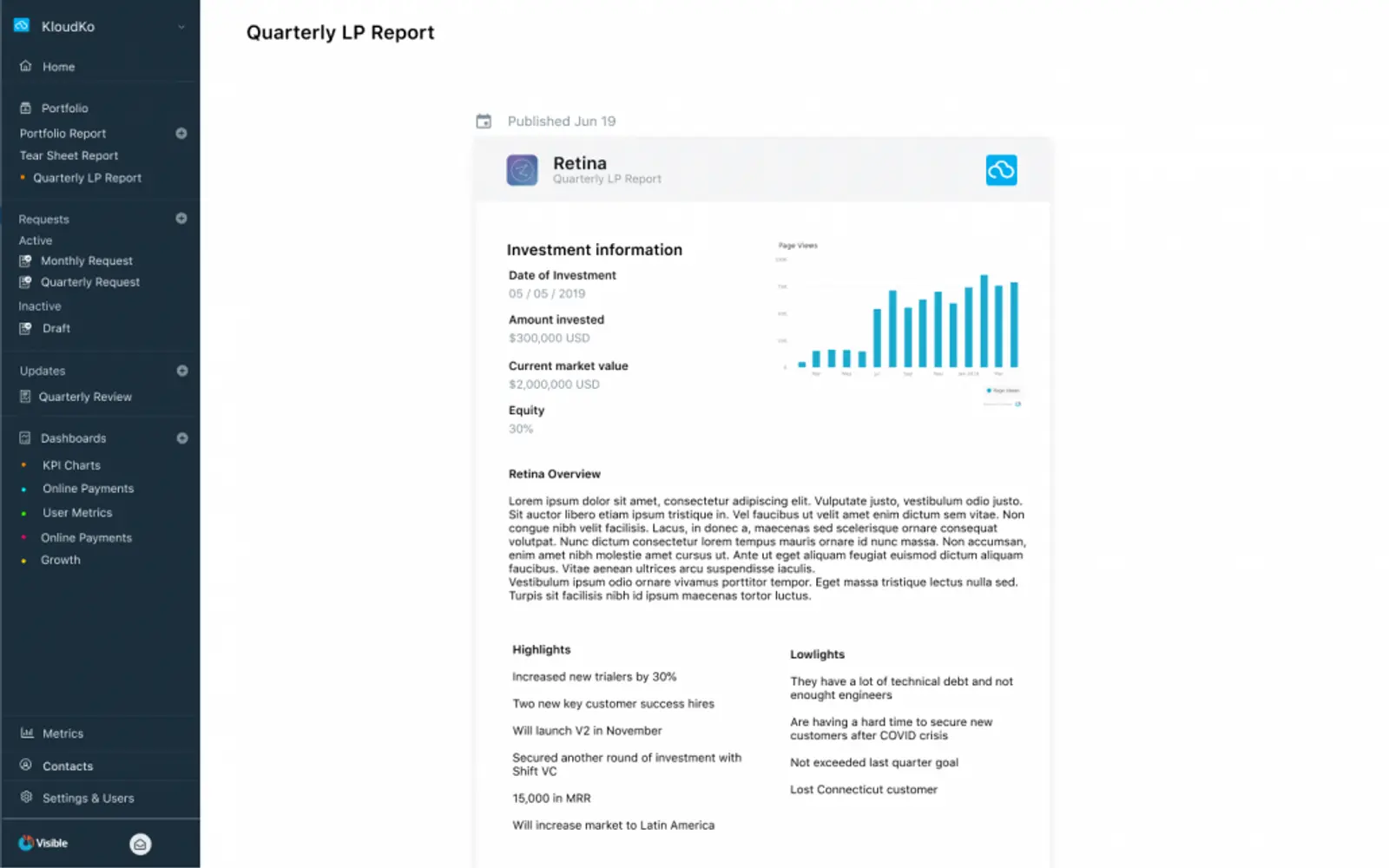Click the Page Views bar chart

[x=899, y=323]
